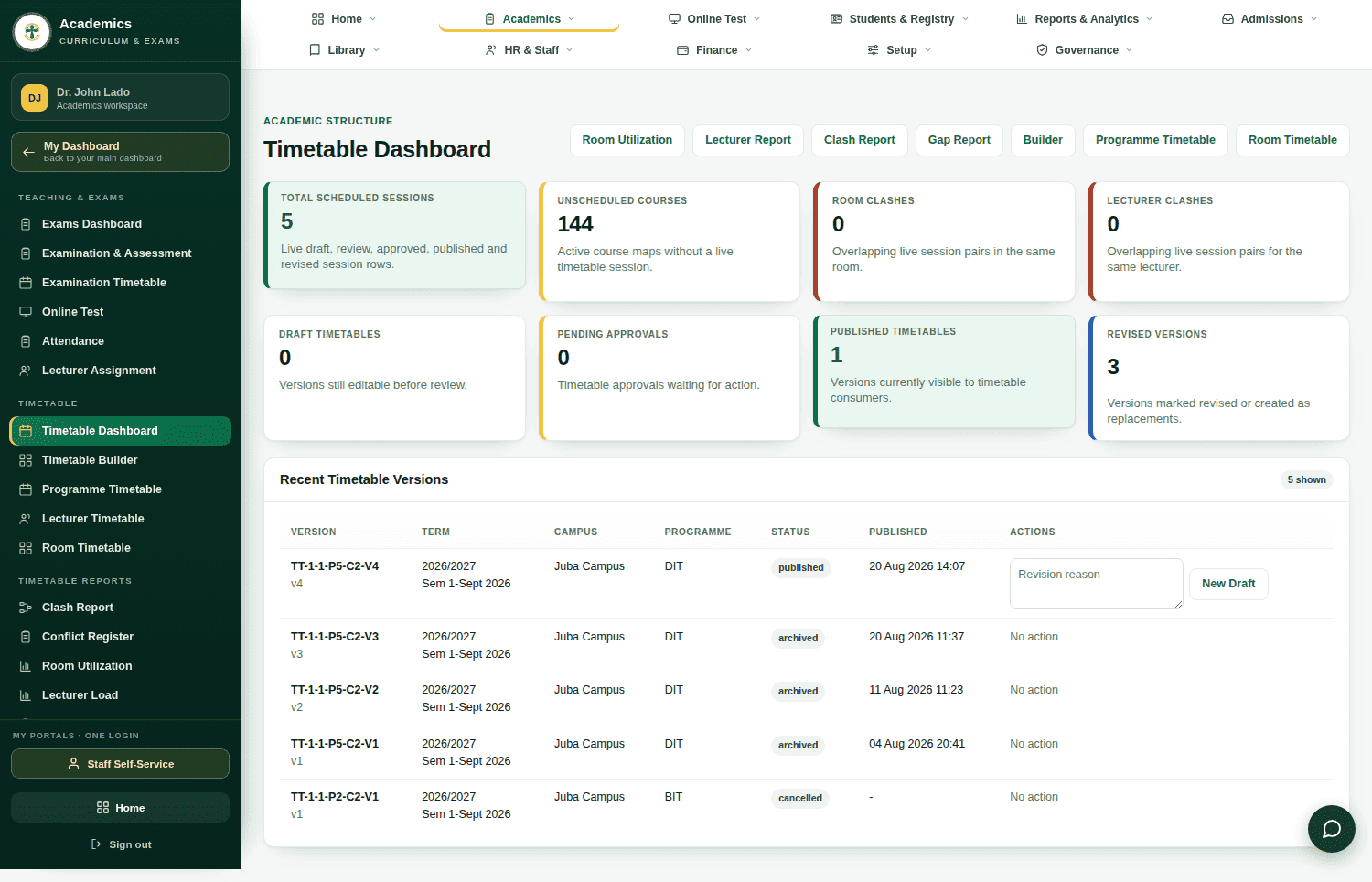Click the Lecturer Timetable person icon
The height and width of the screenshot is (882, 1372).
click(x=26, y=519)
